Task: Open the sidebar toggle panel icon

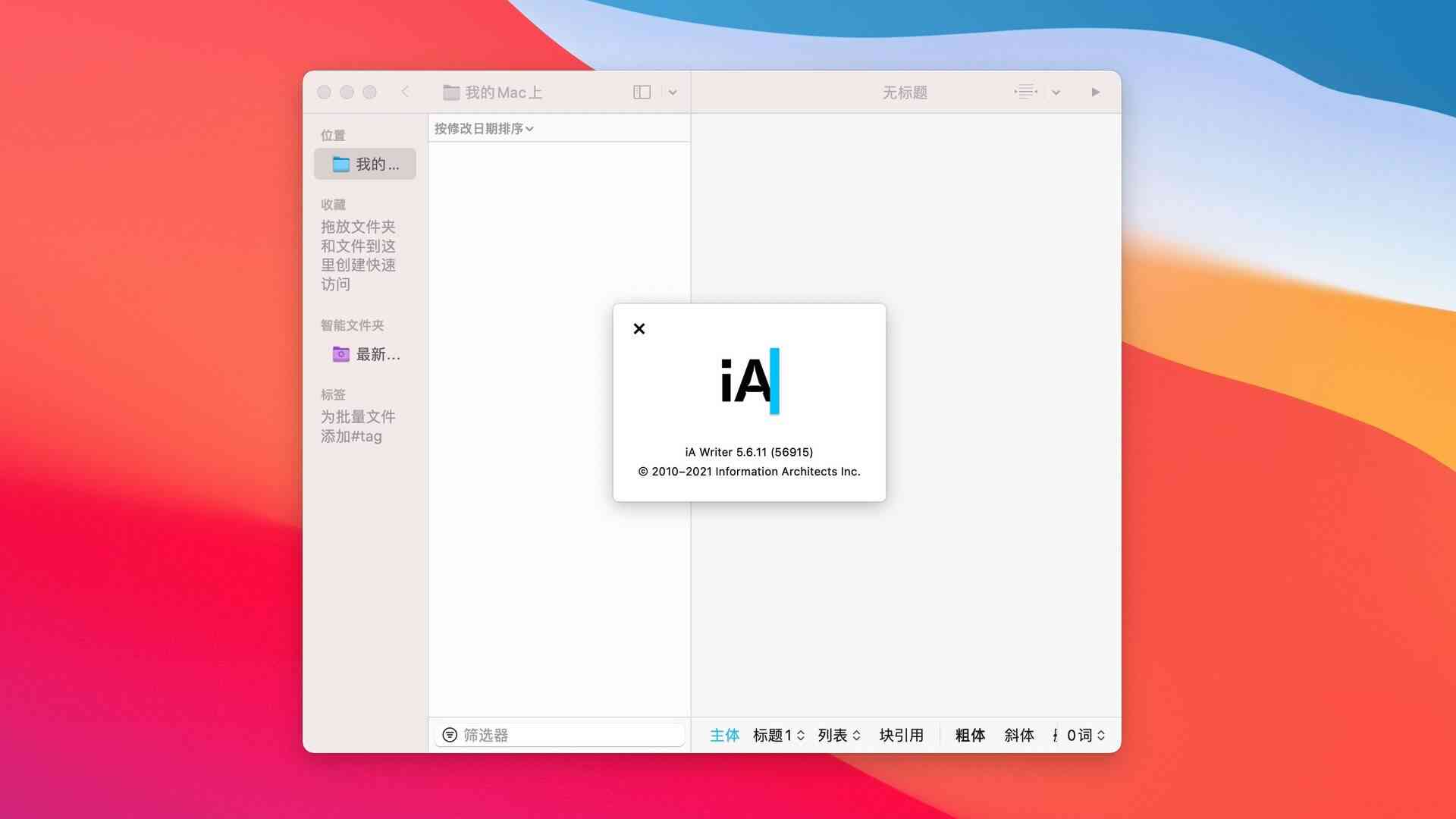Action: (x=641, y=91)
